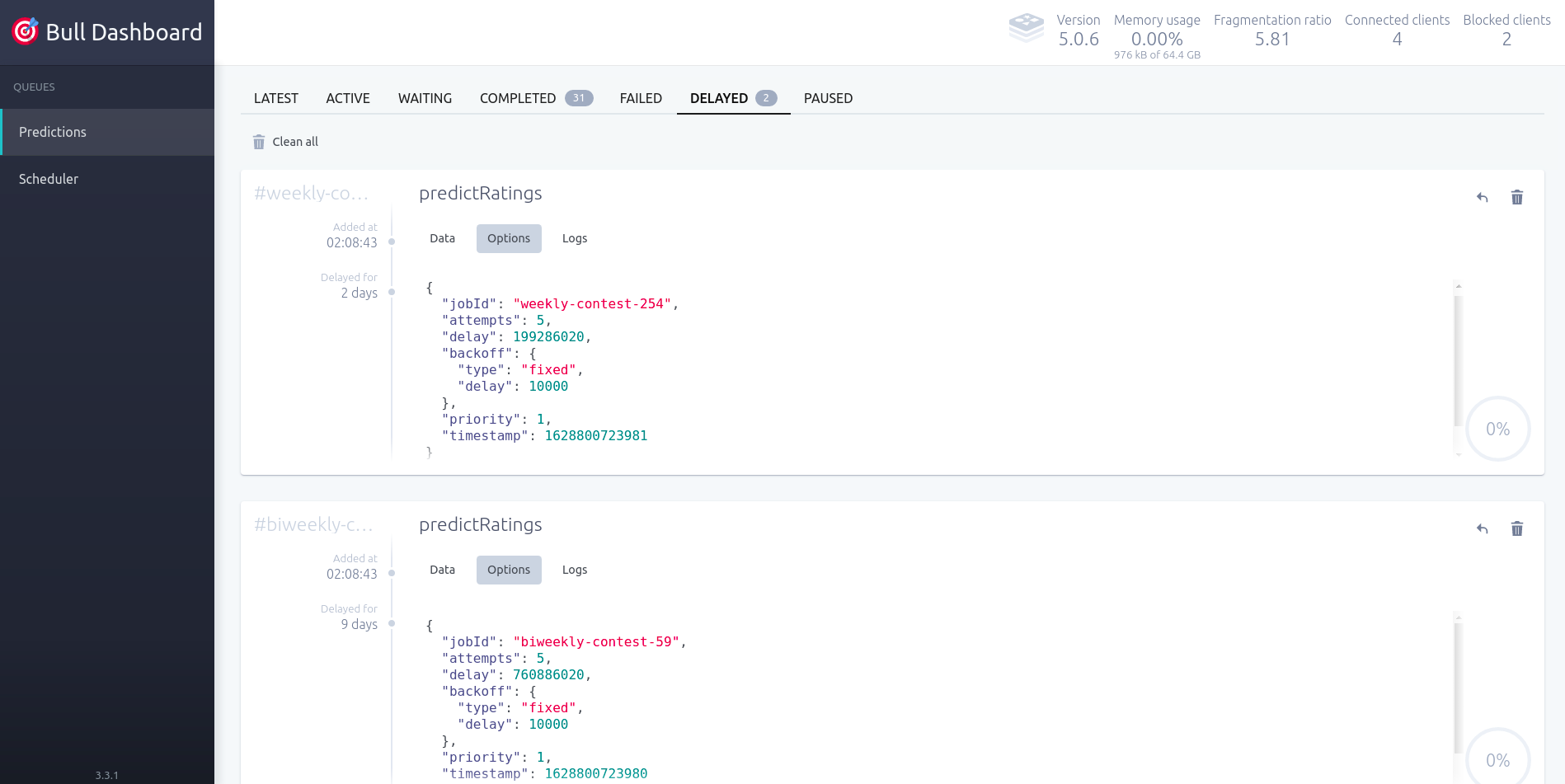Delete the biweekly-contest job with trash icon
Screen dimensions: 1565x784
1516,528
